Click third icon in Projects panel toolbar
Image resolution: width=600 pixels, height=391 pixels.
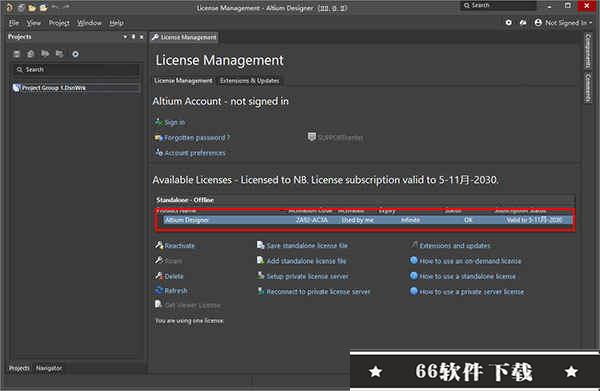(45, 54)
